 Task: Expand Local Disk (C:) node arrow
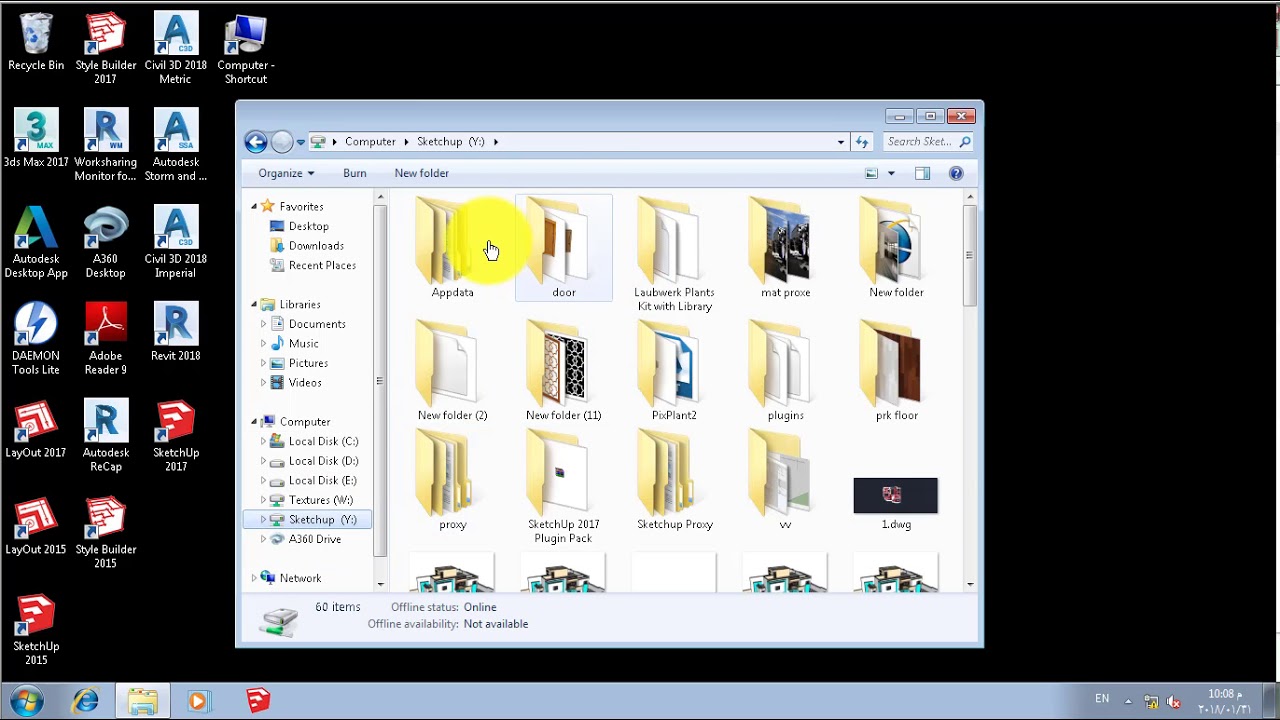(263, 441)
